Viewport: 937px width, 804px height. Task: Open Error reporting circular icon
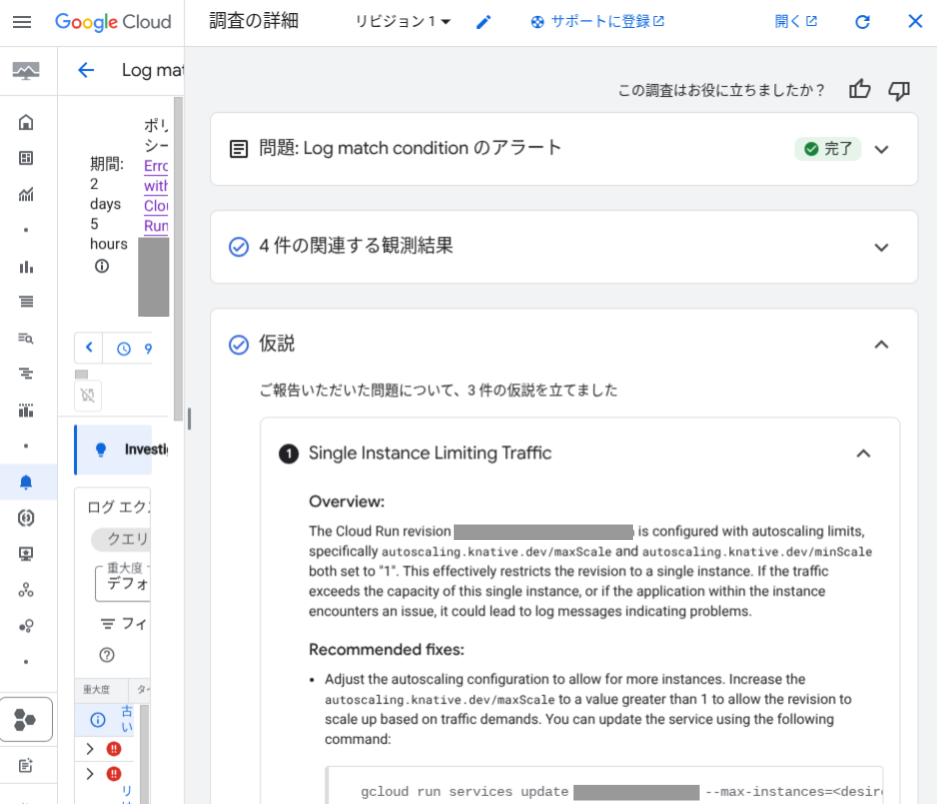click(26, 518)
